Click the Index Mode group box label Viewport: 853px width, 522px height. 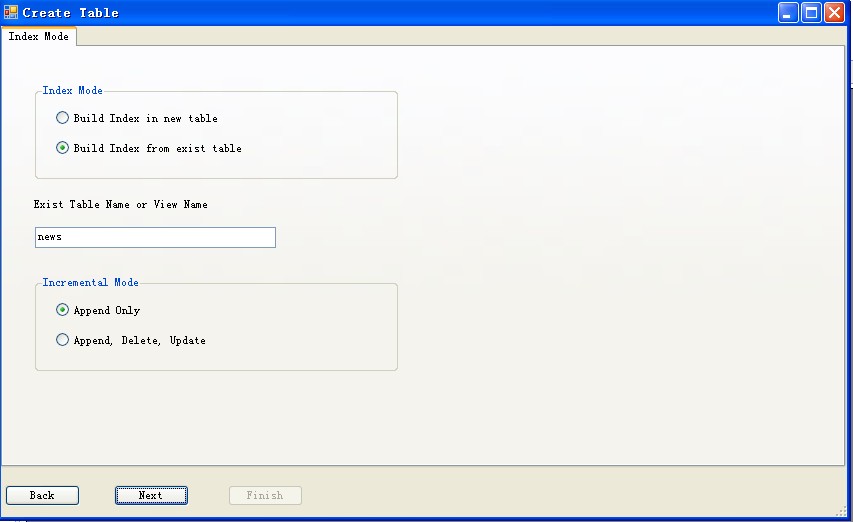point(72,90)
